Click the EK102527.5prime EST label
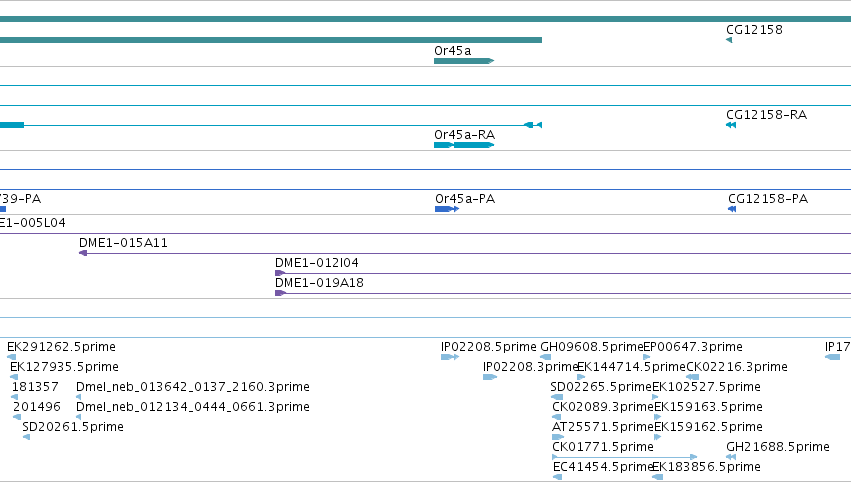The width and height of the screenshot is (851, 482). tap(706, 387)
